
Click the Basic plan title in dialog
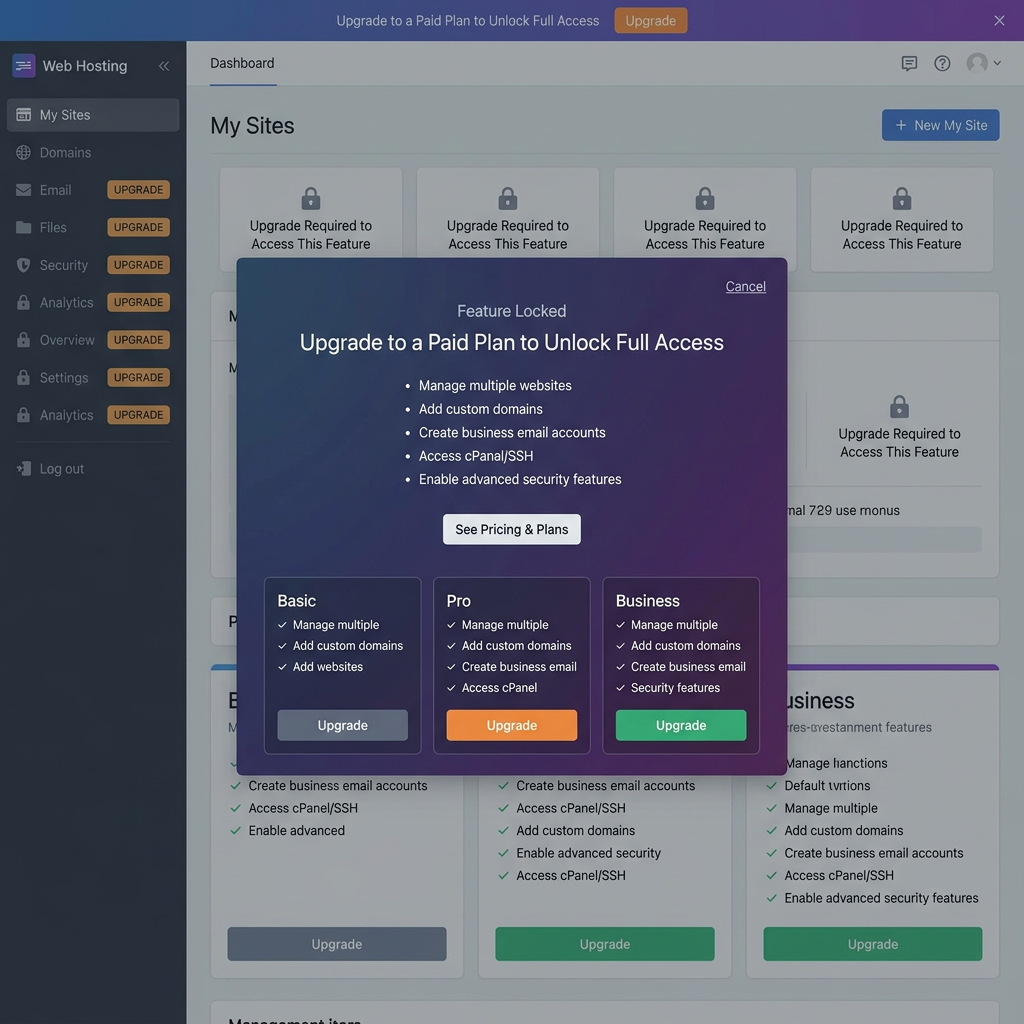click(296, 601)
